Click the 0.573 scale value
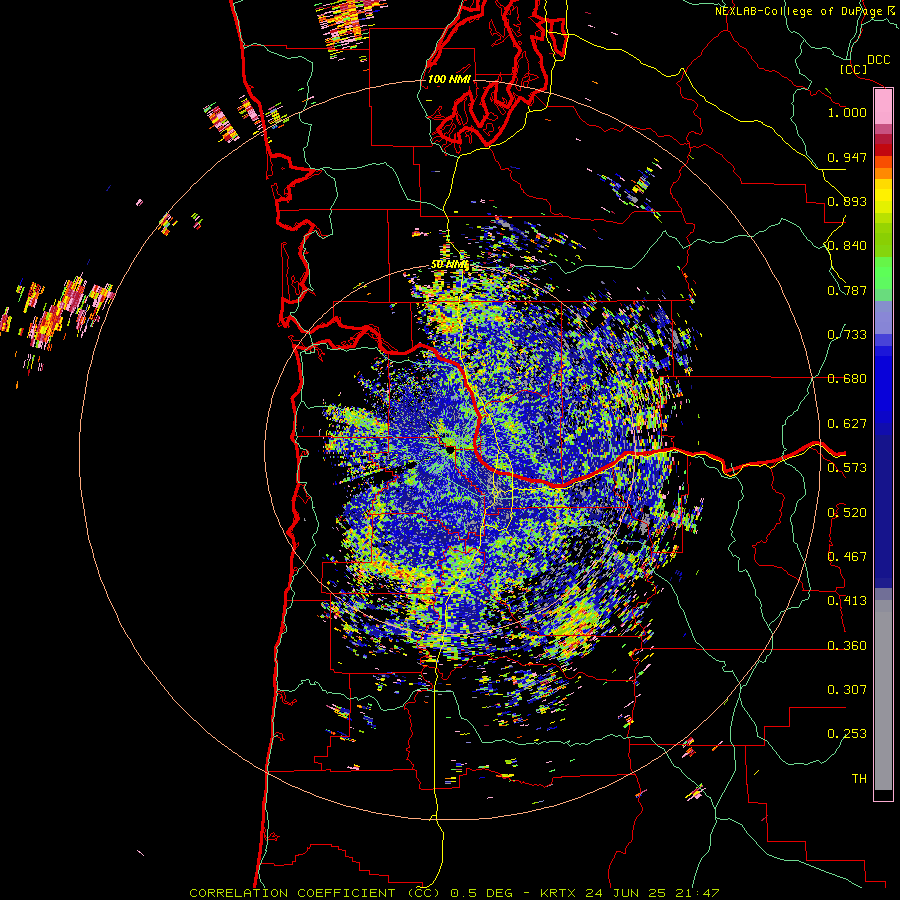 pos(847,468)
